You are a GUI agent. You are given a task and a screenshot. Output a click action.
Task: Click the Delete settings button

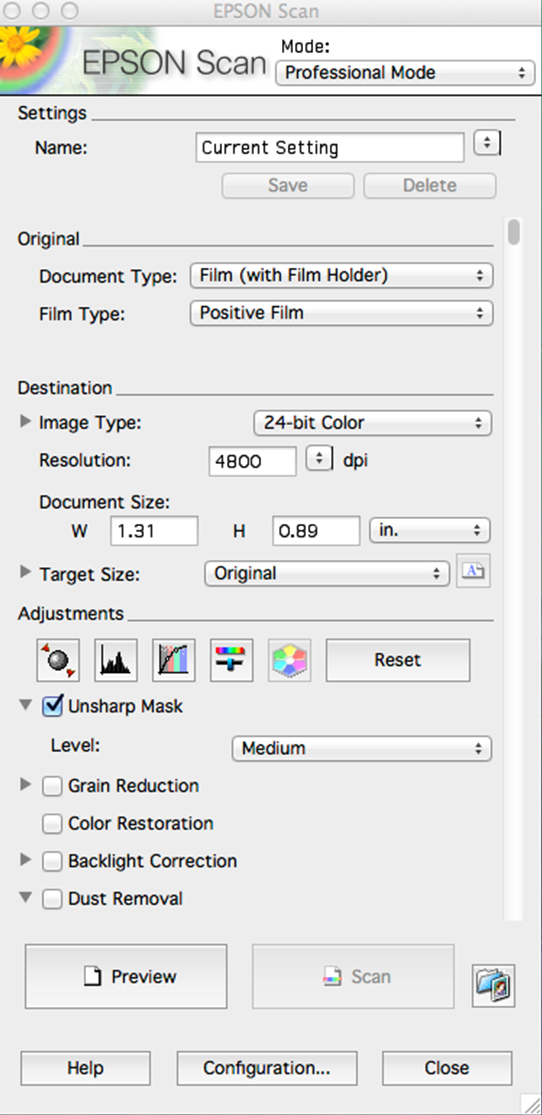(x=430, y=186)
